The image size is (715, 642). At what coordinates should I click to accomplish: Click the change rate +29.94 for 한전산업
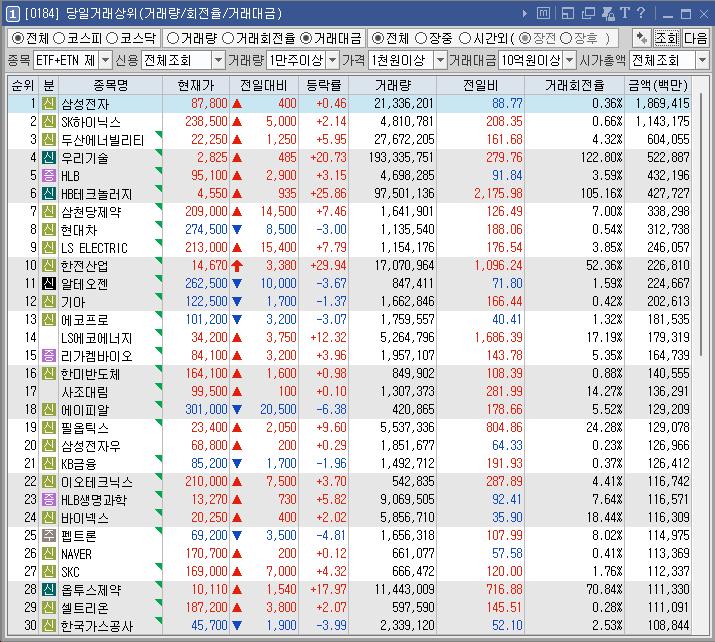point(328,265)
